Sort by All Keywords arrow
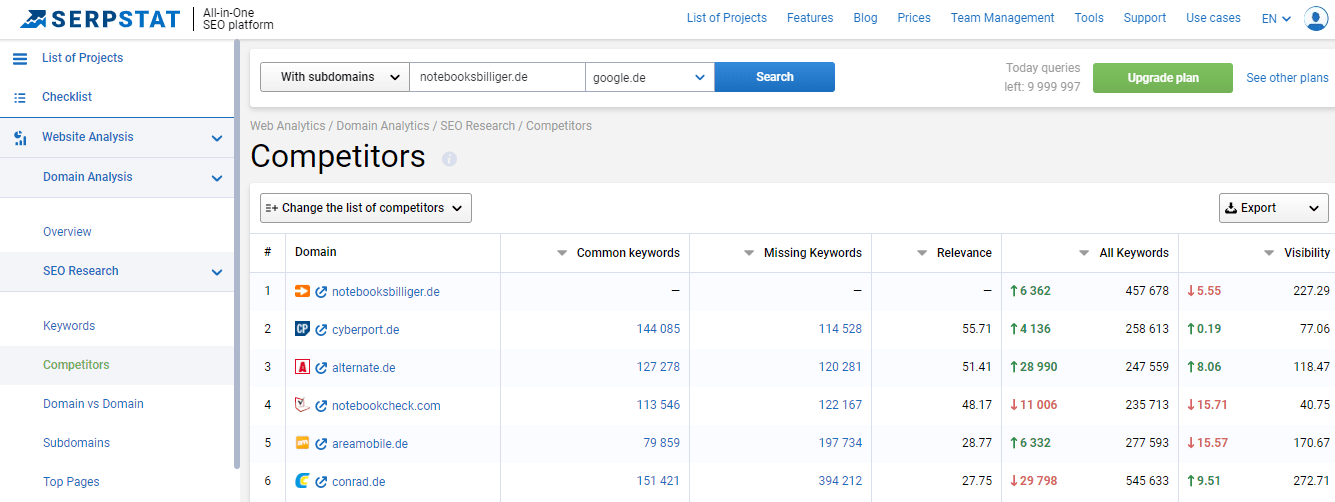Image resolution: width=1335 pixels, height=502 pixels. pos(1084,254)
